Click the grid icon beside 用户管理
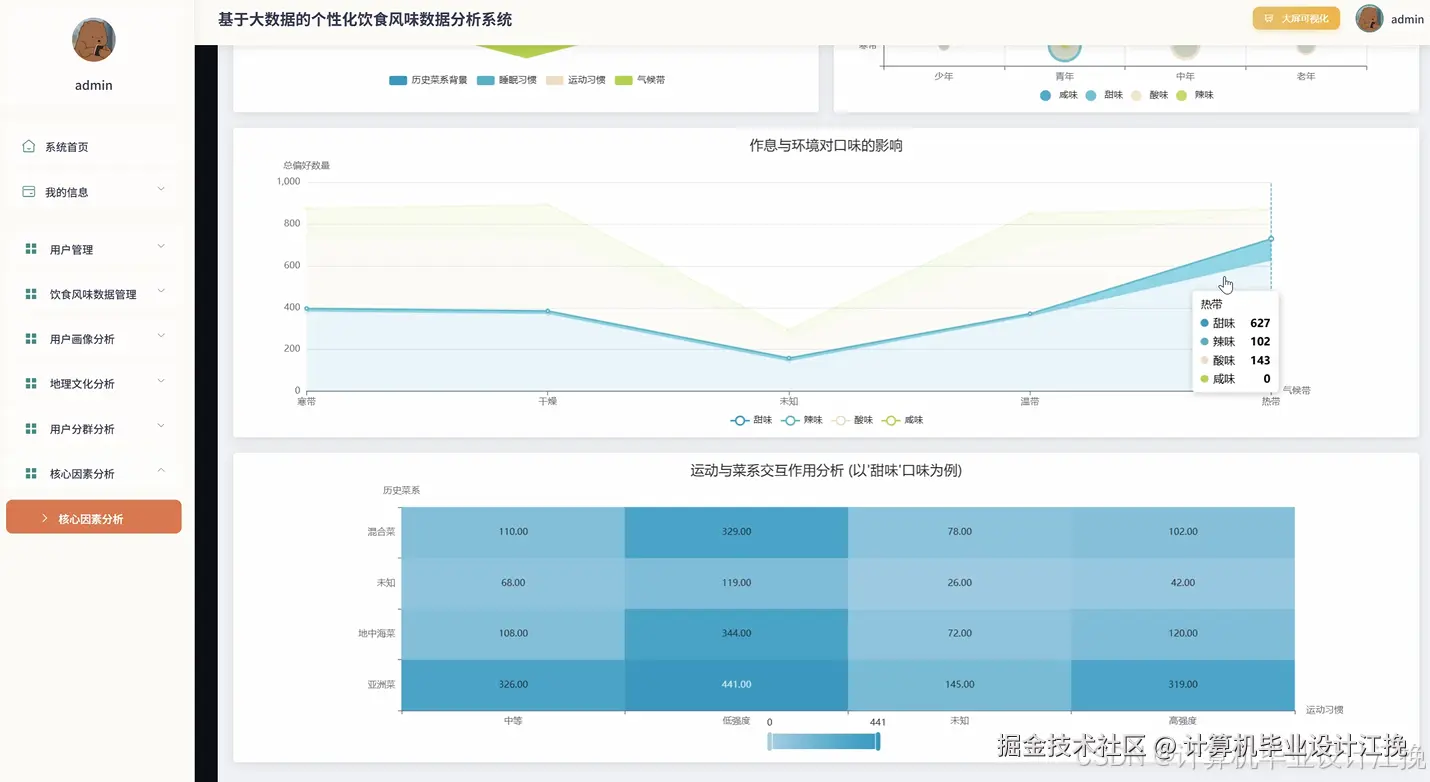The image size is (1430, 782). coord(31,249)
